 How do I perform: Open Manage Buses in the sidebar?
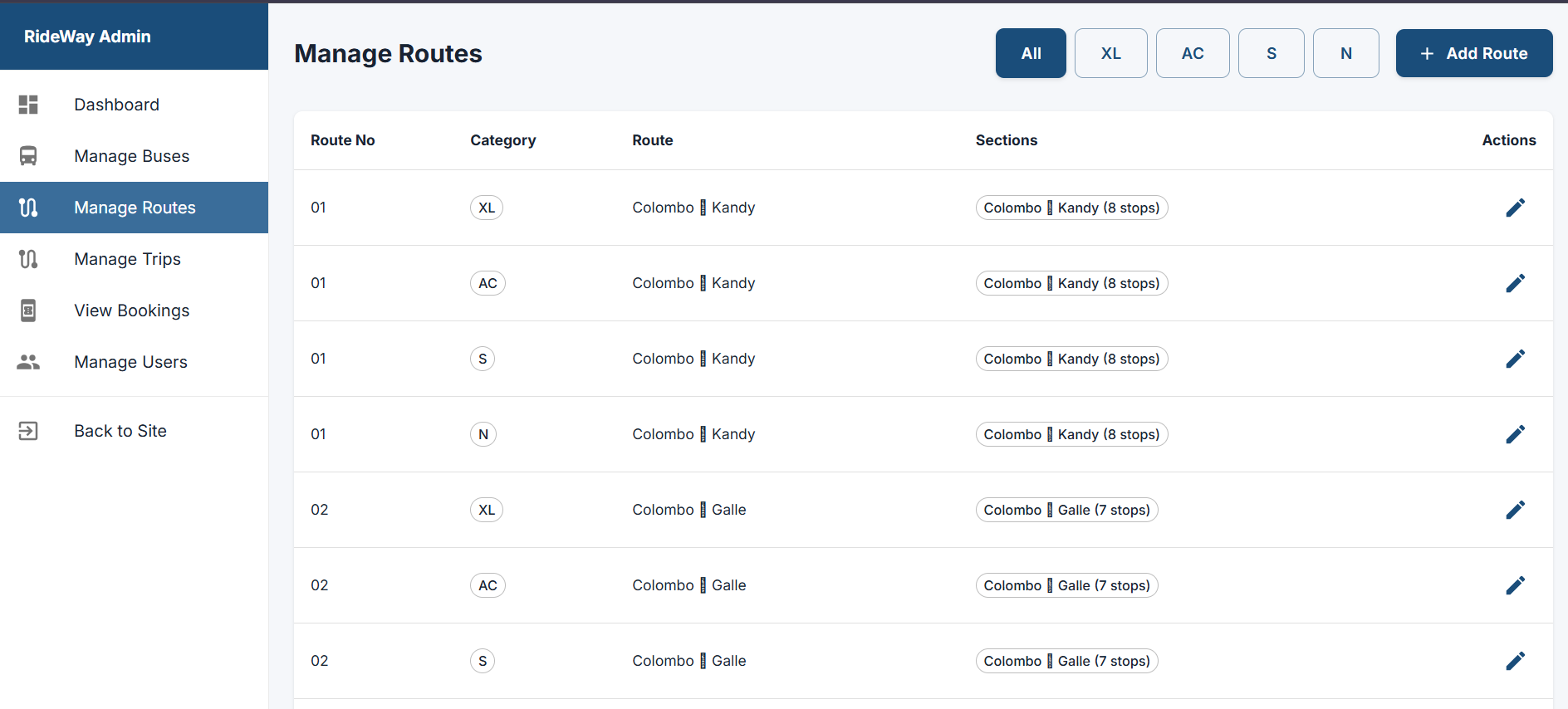point(134,156)
